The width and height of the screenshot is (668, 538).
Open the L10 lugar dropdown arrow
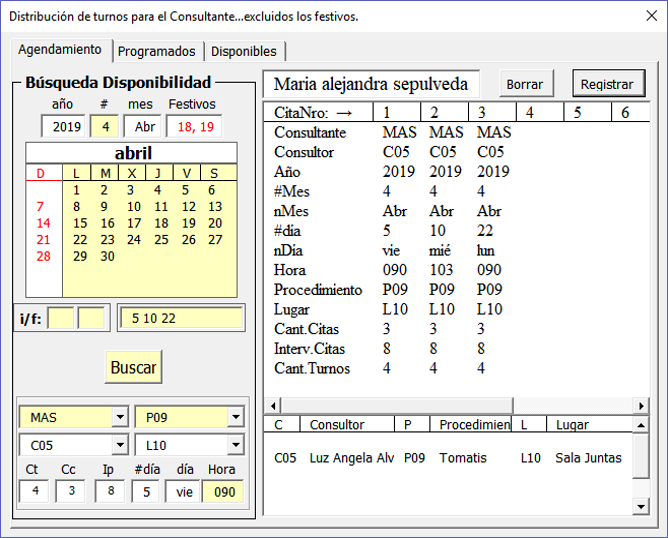[x=236, y=445]
